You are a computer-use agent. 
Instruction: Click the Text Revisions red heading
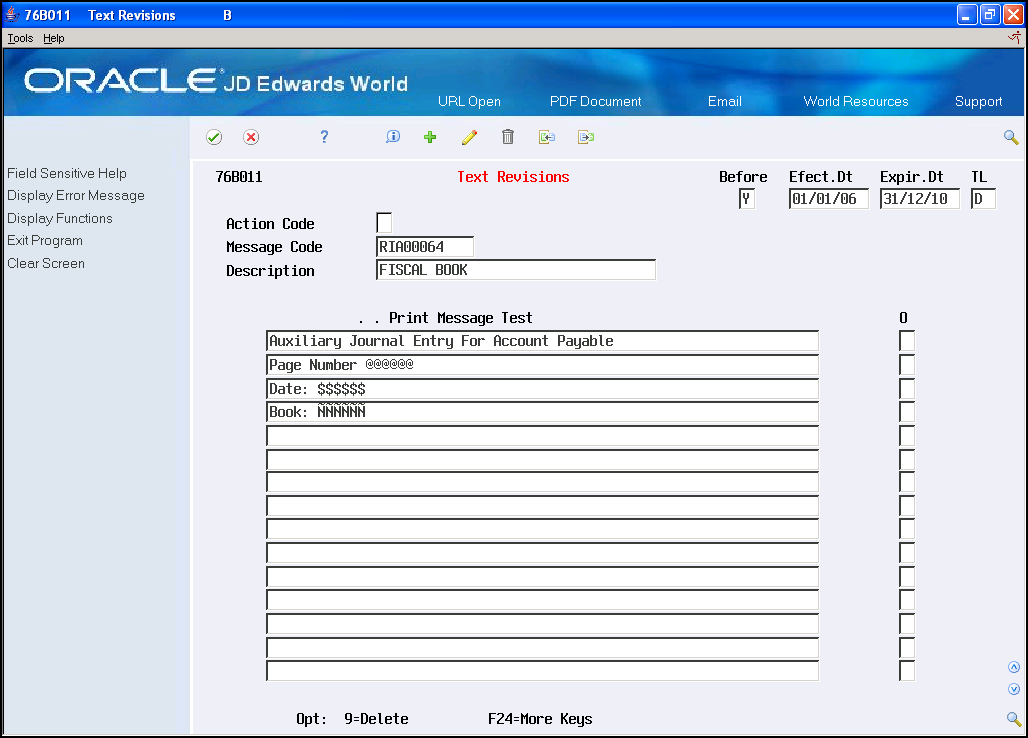[513, 177]
